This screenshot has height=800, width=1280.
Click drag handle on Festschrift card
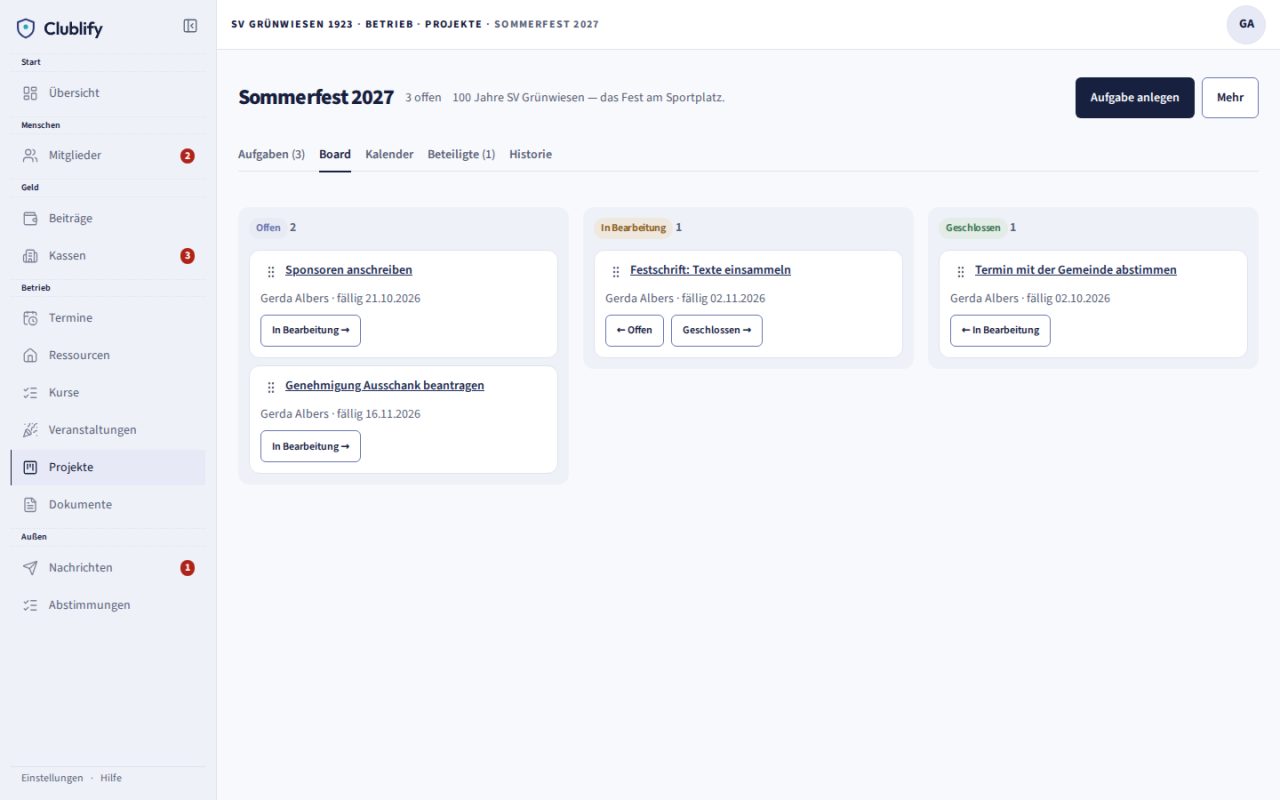616,271
